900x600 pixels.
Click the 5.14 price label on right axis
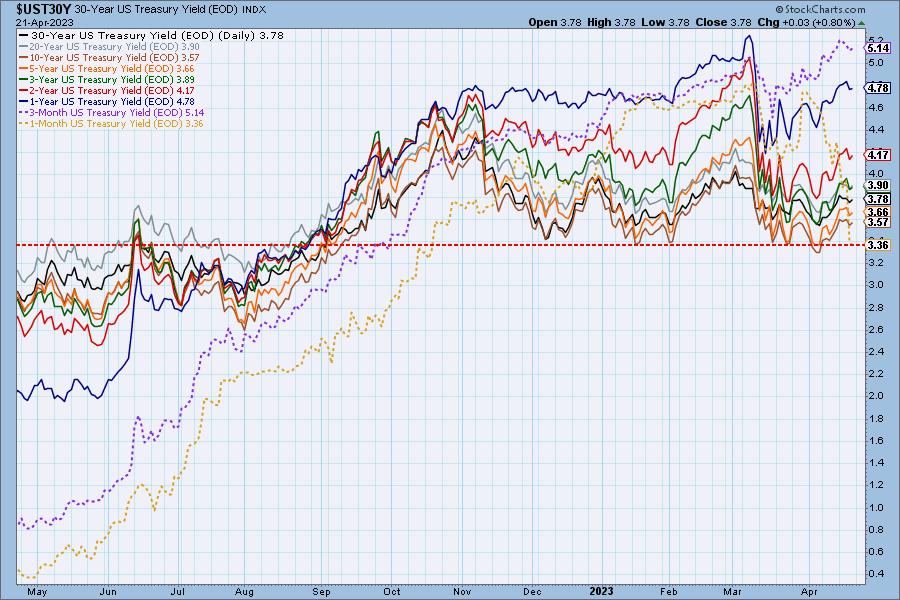(x=878, y=48)
